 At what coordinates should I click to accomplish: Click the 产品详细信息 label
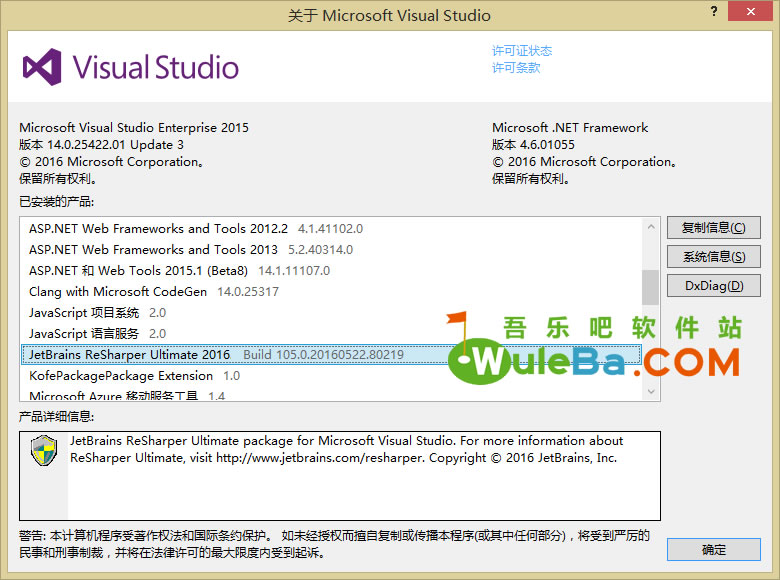[56, 416]
